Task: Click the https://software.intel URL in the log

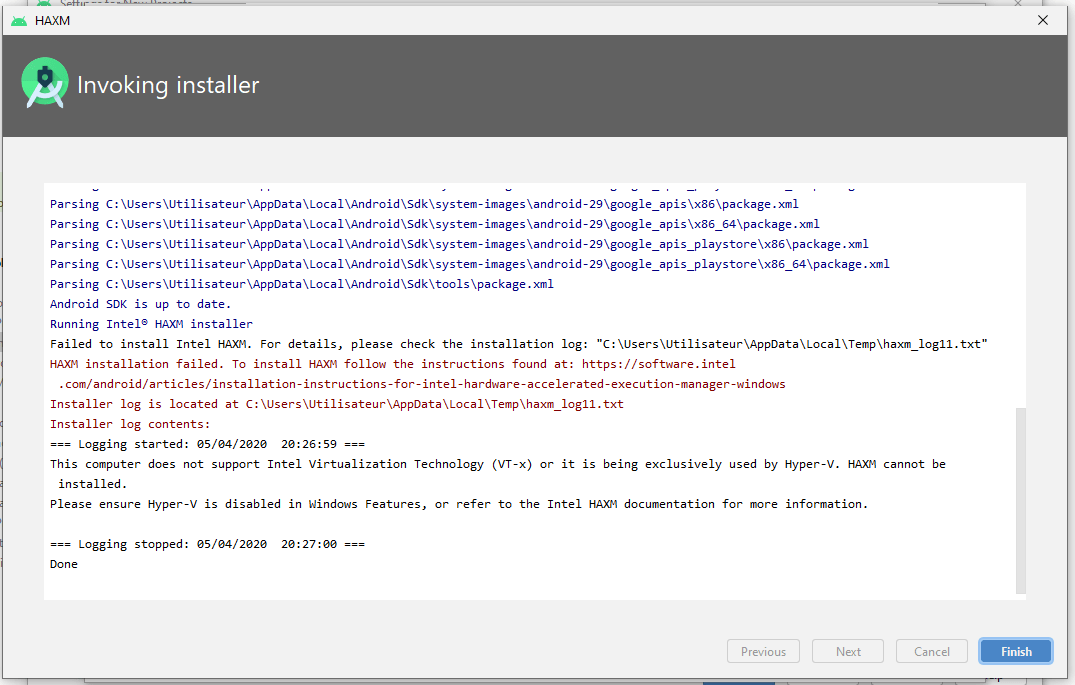Action: [x=658, y=364]
